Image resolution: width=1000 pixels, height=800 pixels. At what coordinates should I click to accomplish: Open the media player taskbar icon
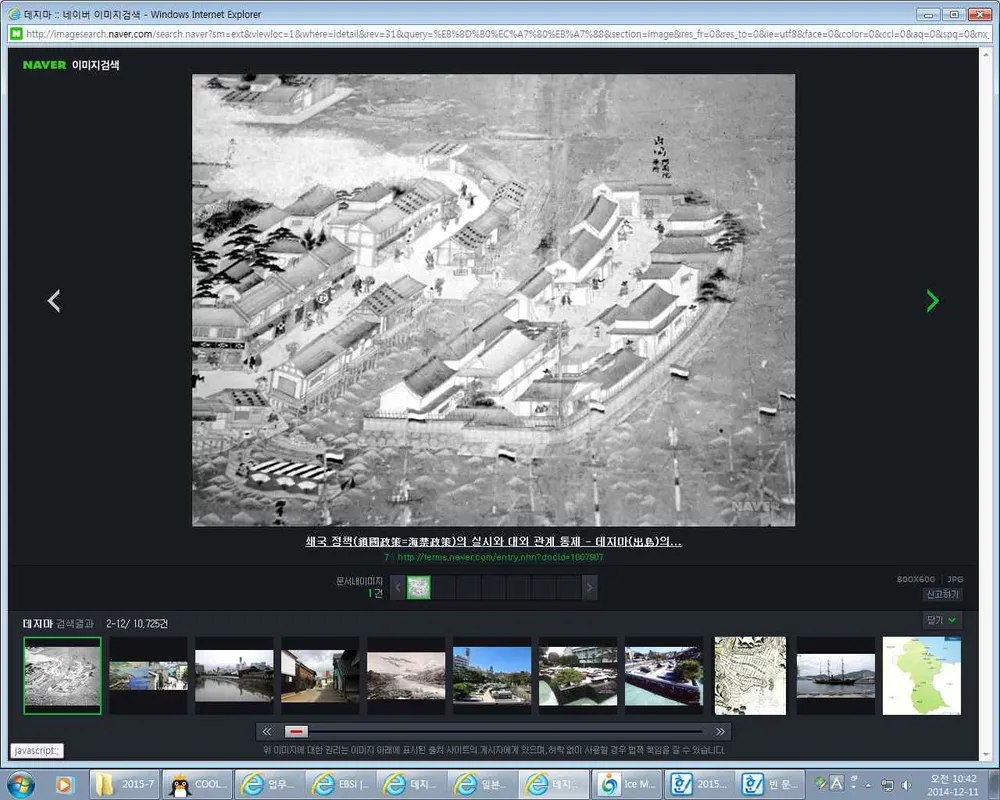pyautogui.click(x=64, y=784)
